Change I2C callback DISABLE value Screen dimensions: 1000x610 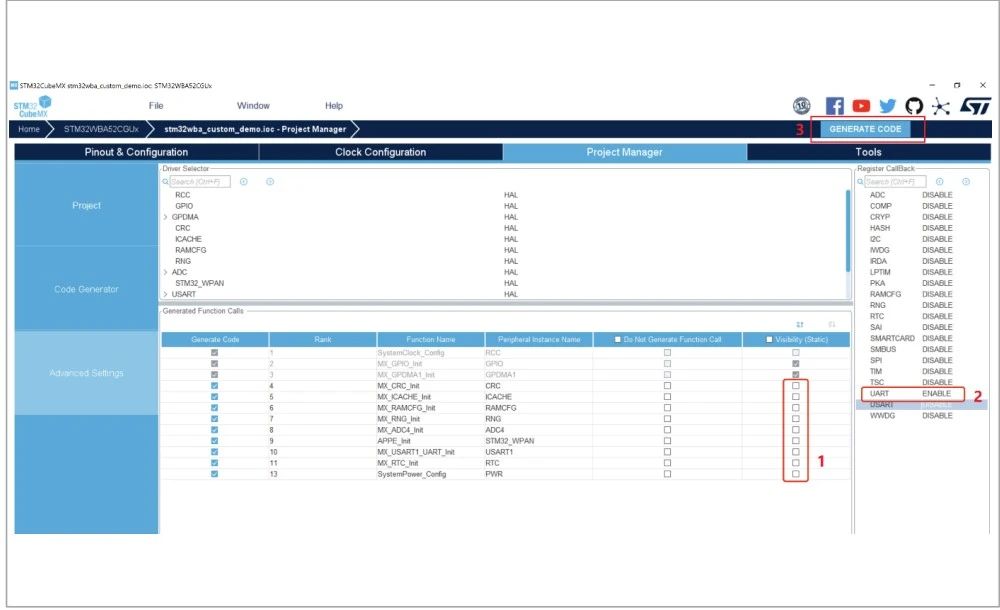point(937,239)
